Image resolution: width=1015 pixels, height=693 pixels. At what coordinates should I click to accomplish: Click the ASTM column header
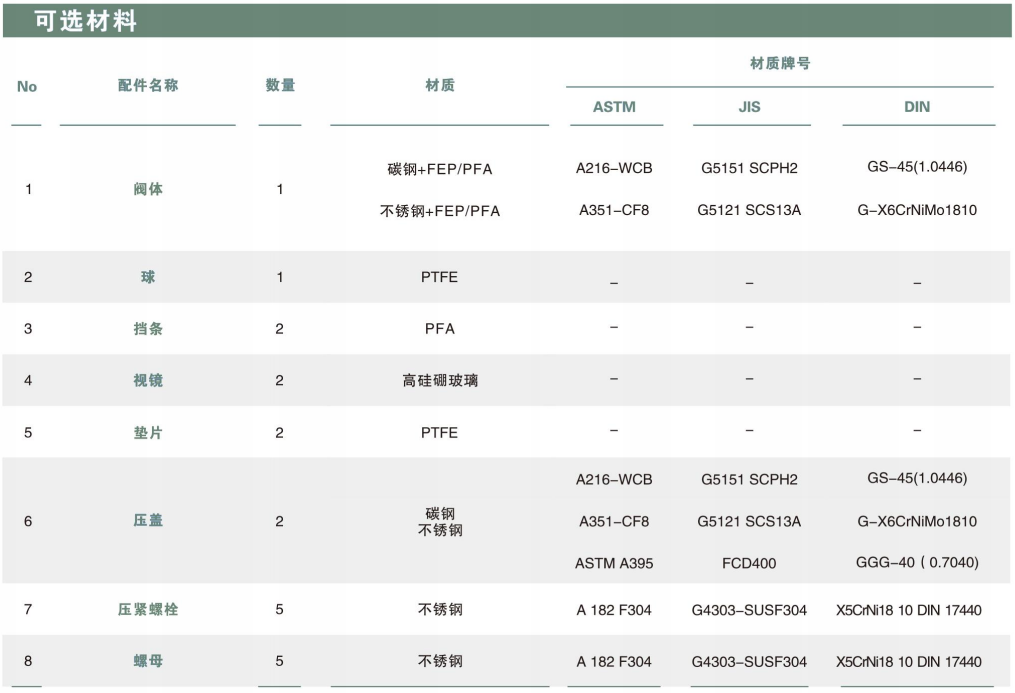click(614, 107)
